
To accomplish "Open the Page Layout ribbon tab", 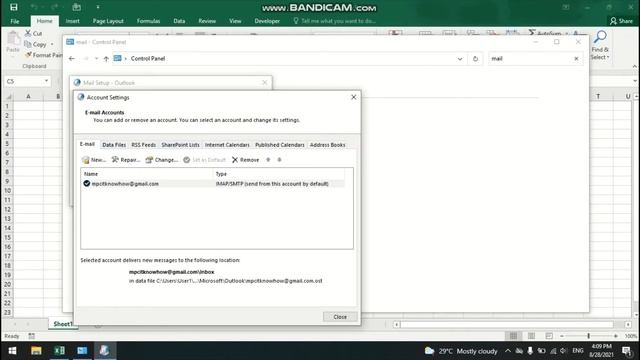I will (x=108, y=21).
